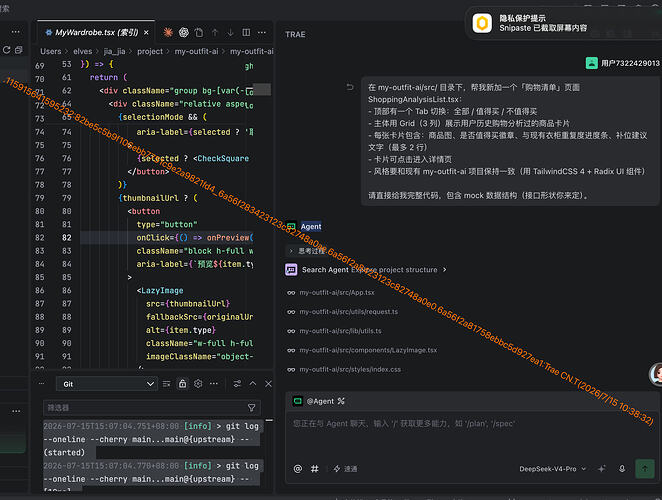Image resolution: width=662 pixels, height=500 pixels.
Task: Click the sparkle optimize prompt icon
Action: click(x=602, y=469)
